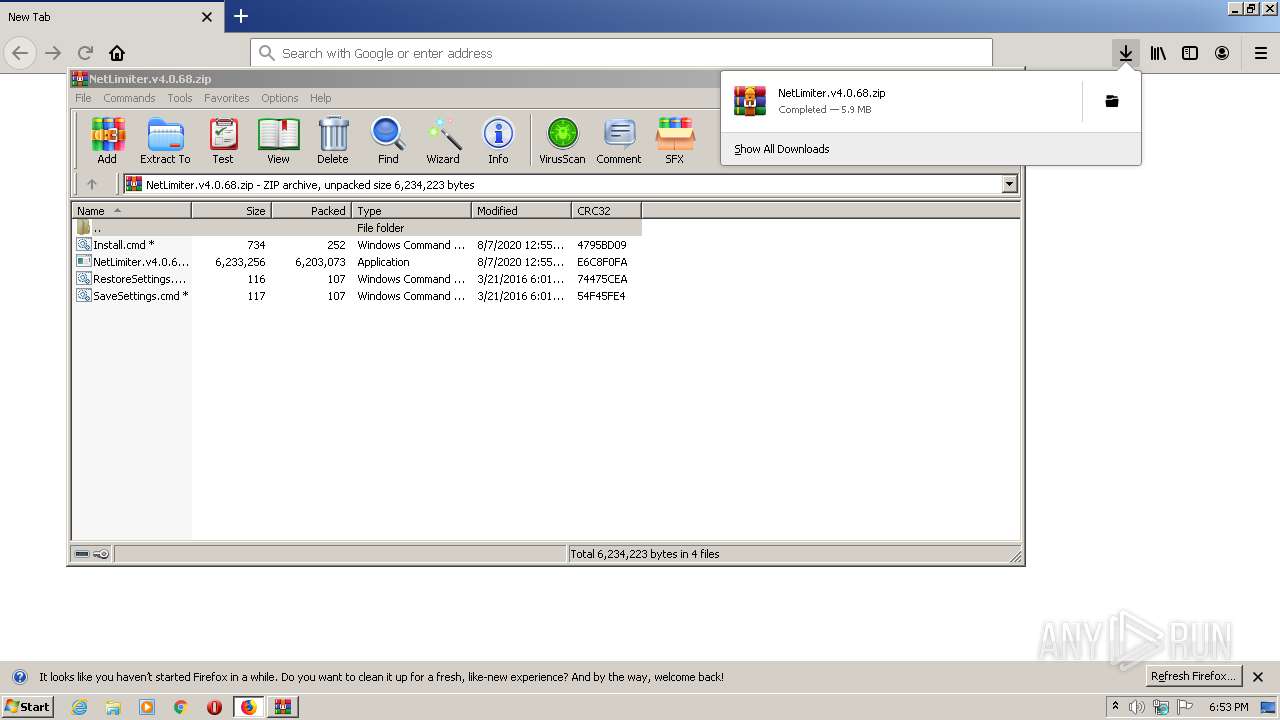
Task: Open the Commands menu
Action: click(x=129, y=98)
